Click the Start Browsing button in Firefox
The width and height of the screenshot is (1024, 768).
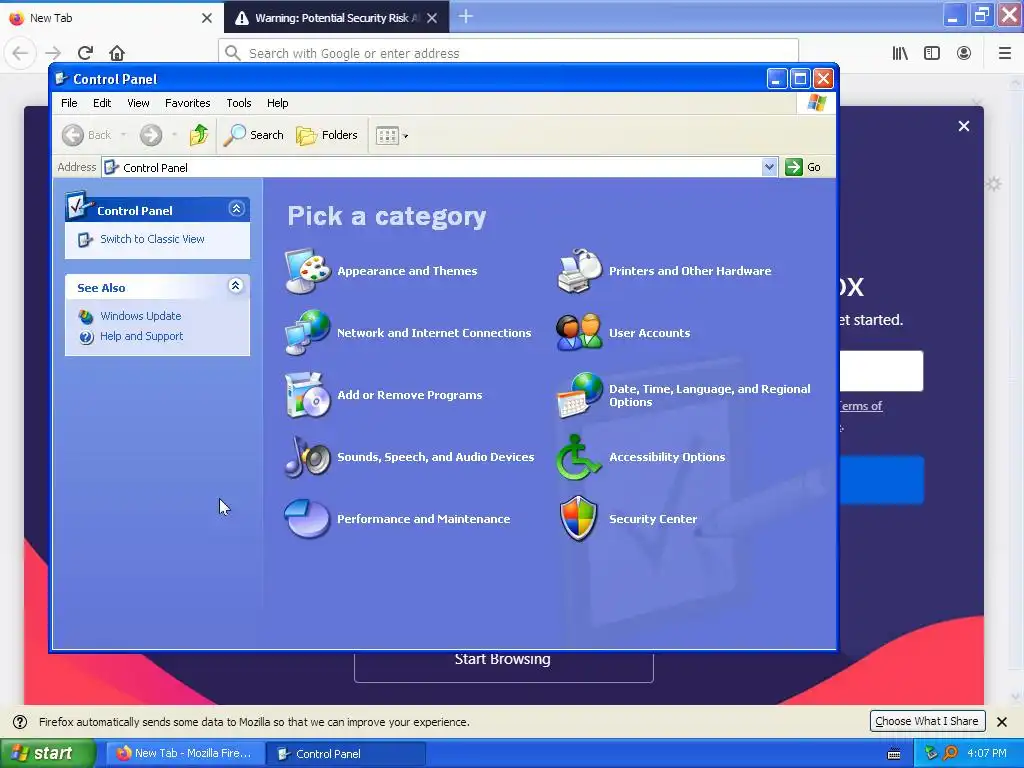504,666
